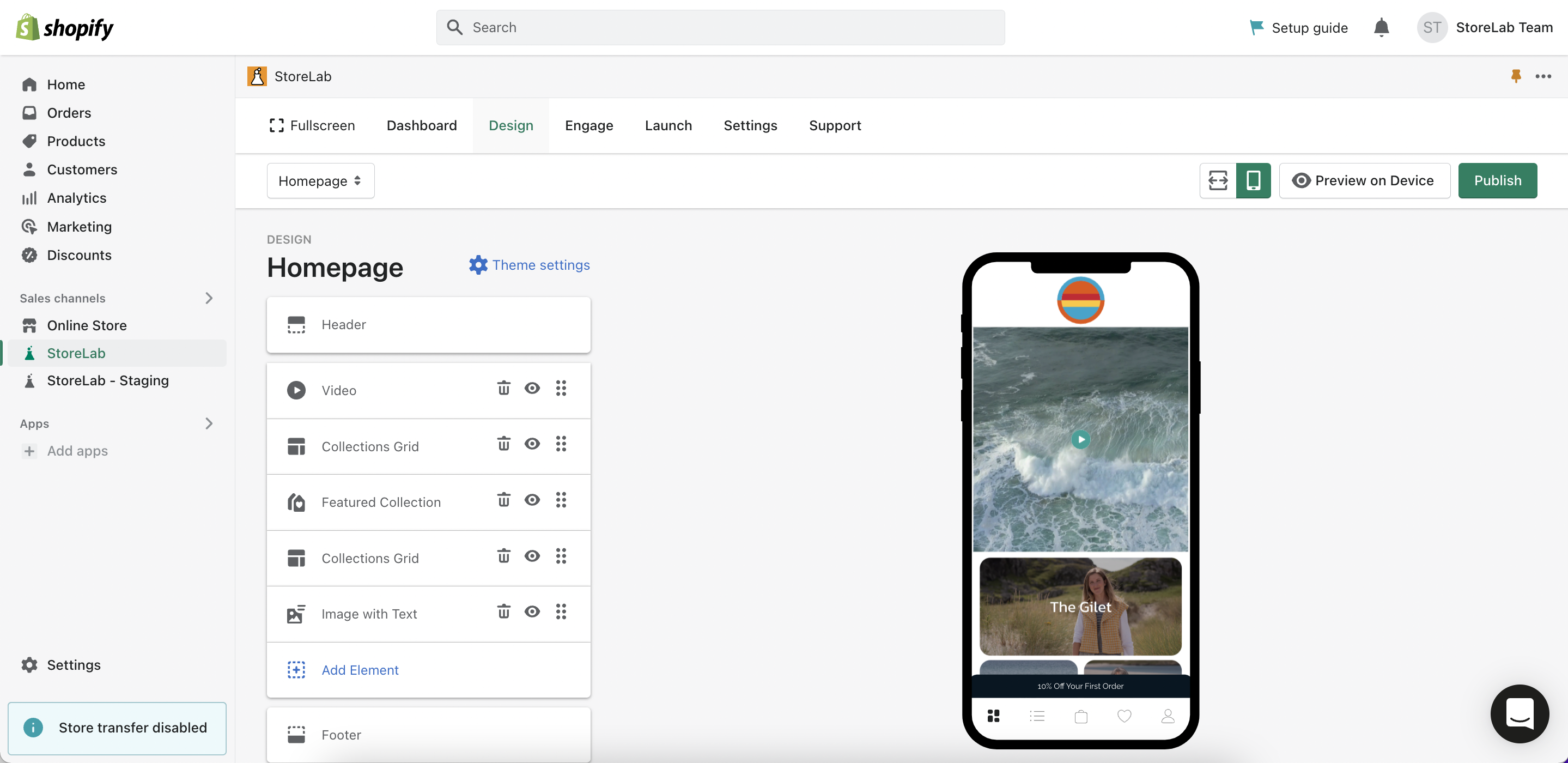Click the green Publish button
Image resolution: width=1568 pixels, height=763 pixels.
point(1497,180)
